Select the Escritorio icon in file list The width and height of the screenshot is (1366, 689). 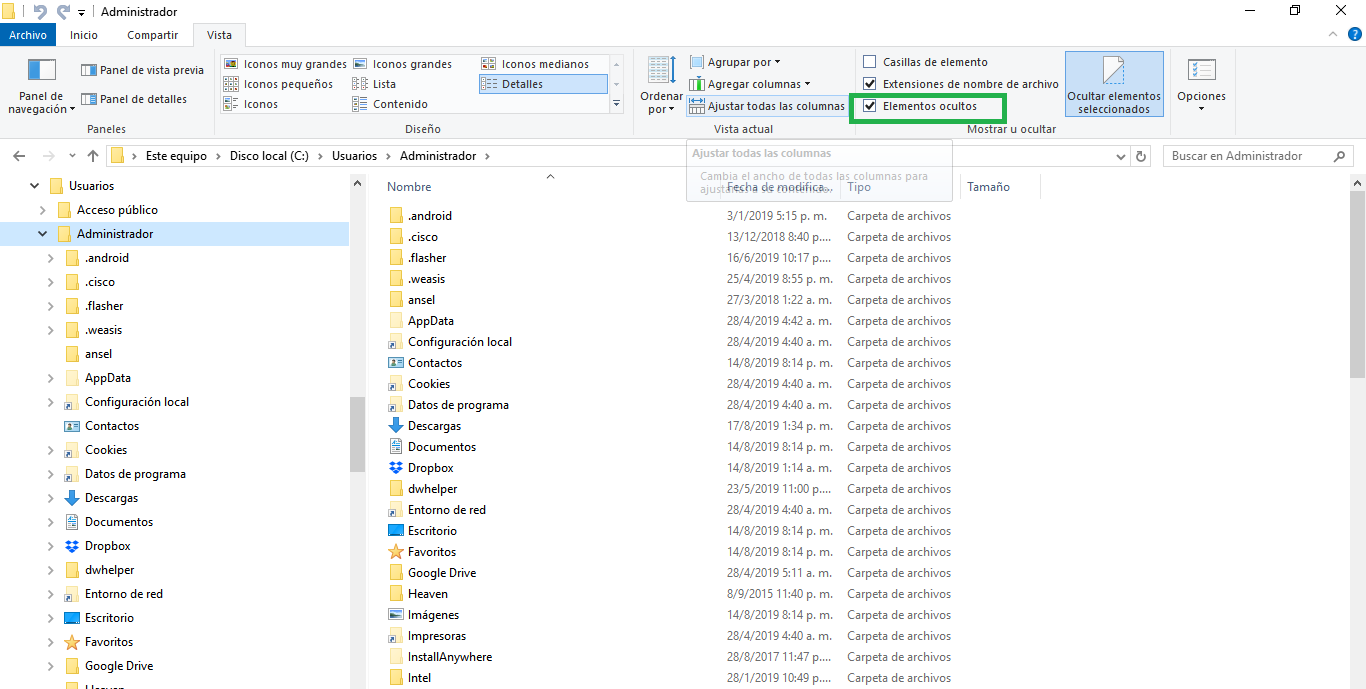(x=396, y=531)
